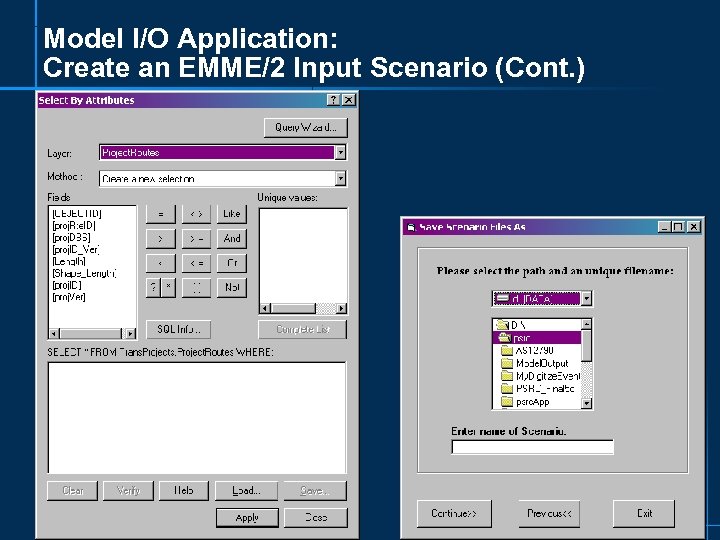Insert the And operator

click(x=231, y=239)
